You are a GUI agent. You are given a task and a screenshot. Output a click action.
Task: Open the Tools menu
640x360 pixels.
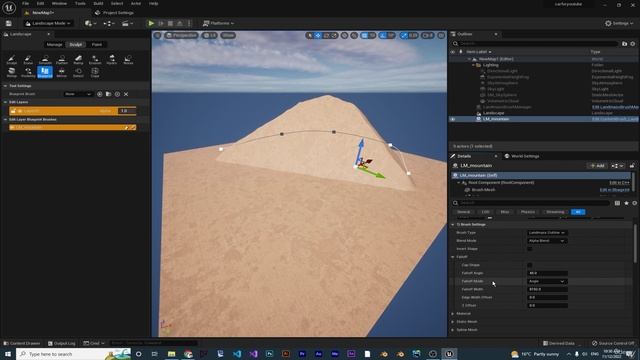click(x=80, y=4)
